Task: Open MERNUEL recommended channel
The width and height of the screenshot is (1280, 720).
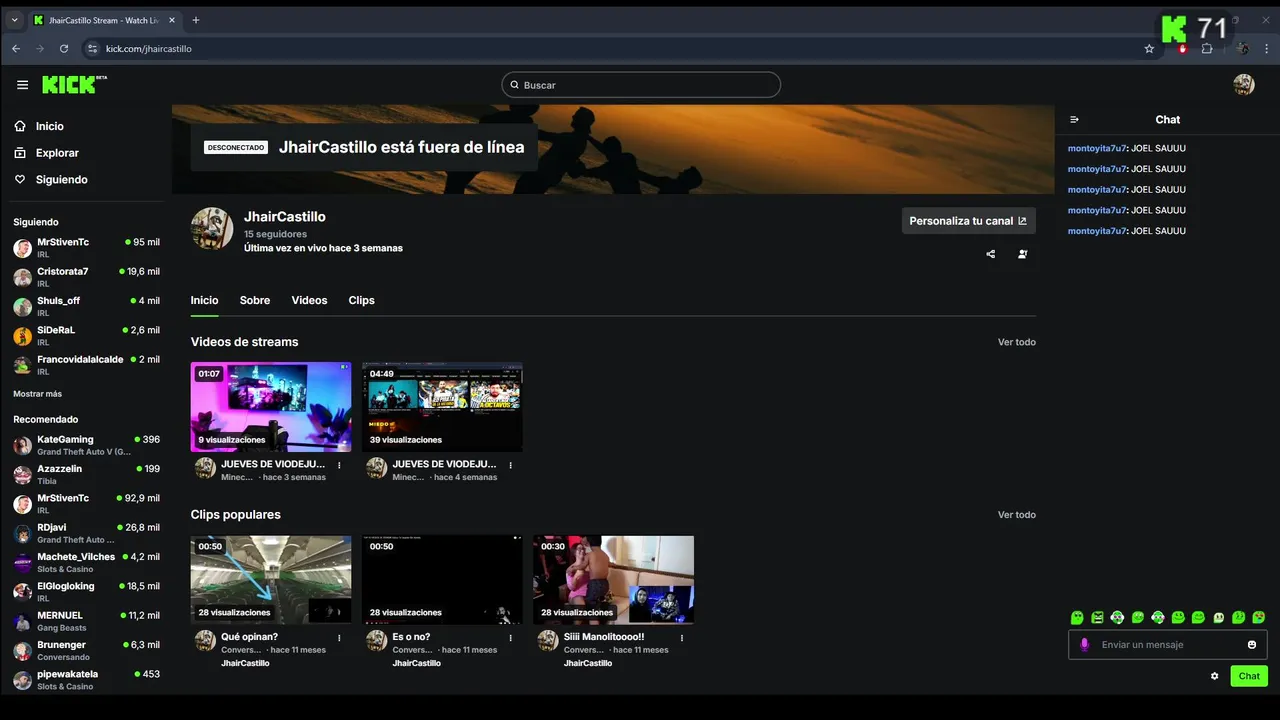Action: [86, 621]
